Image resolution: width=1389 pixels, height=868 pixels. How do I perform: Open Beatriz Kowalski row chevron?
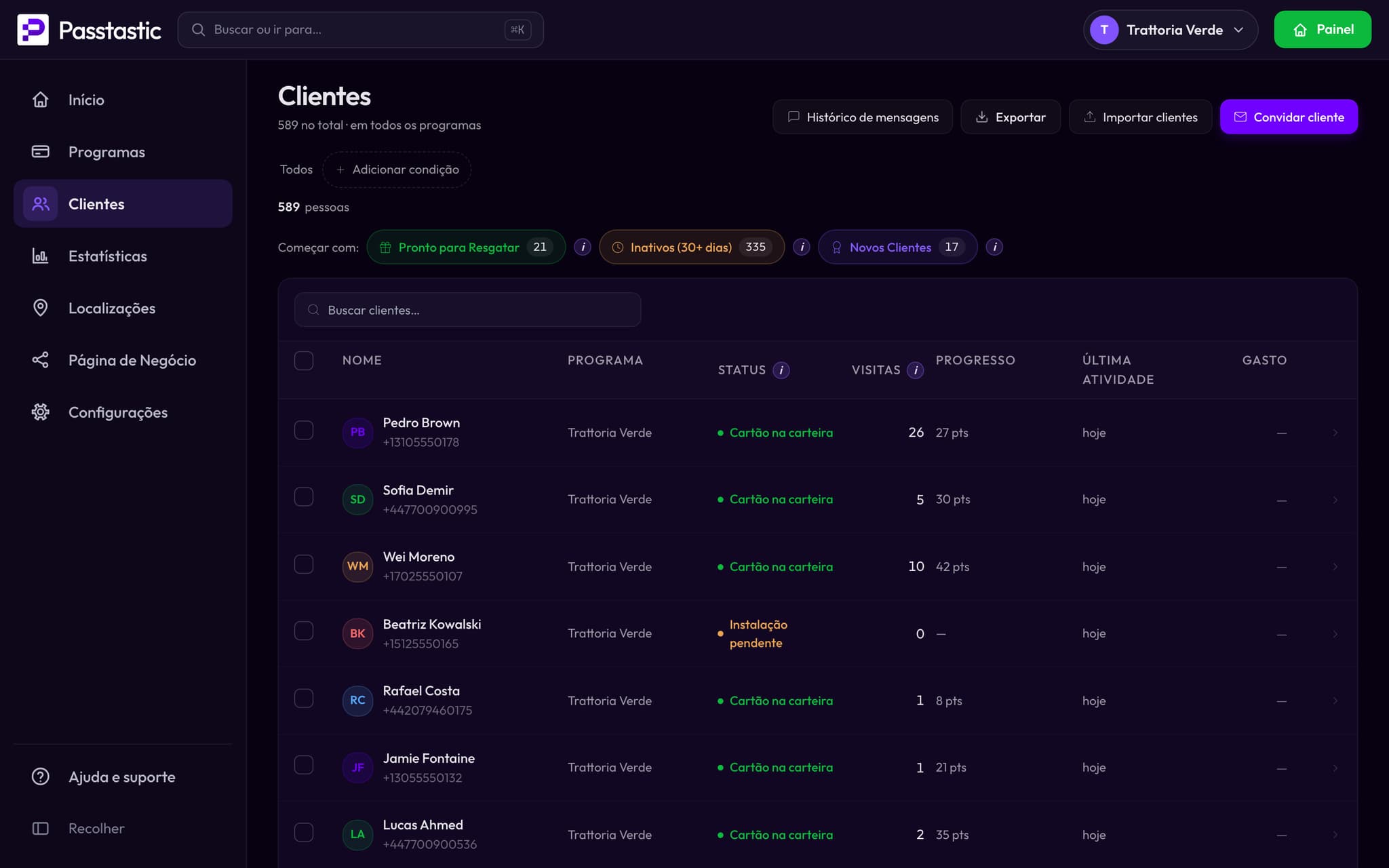(x=1335, y=634)
